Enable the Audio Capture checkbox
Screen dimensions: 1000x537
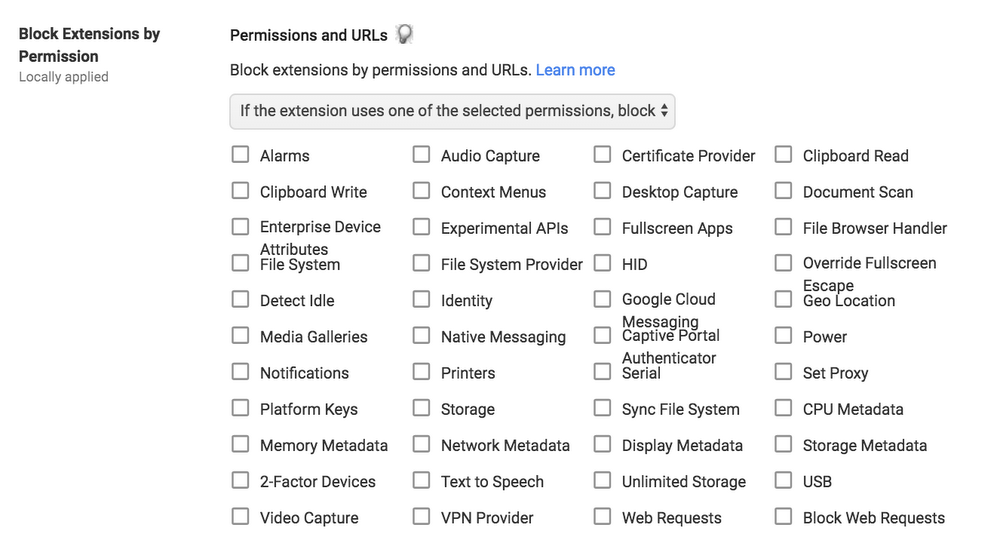[421, 155]
